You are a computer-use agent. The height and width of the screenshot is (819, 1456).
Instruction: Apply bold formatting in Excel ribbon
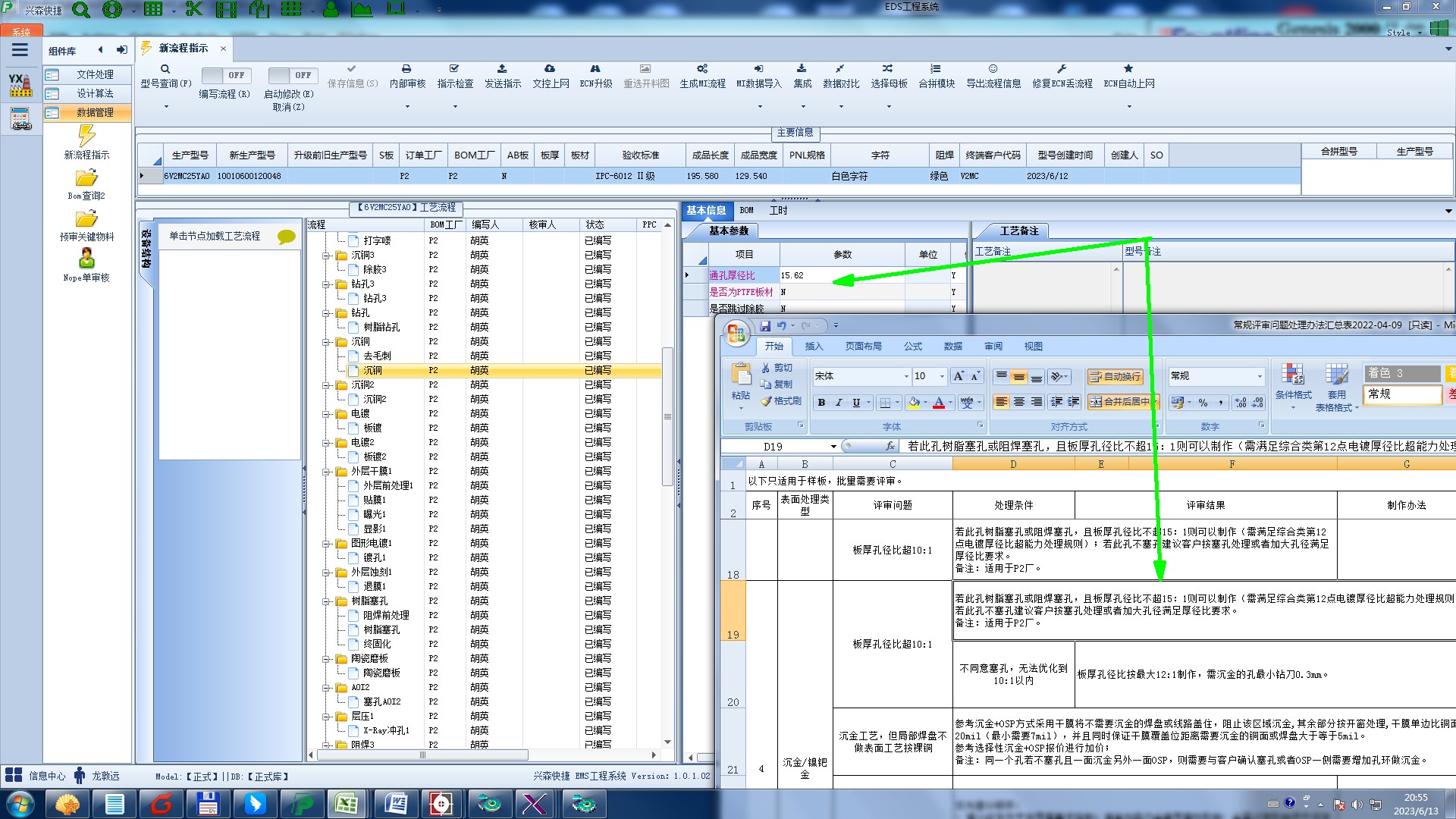pos(821,403)
